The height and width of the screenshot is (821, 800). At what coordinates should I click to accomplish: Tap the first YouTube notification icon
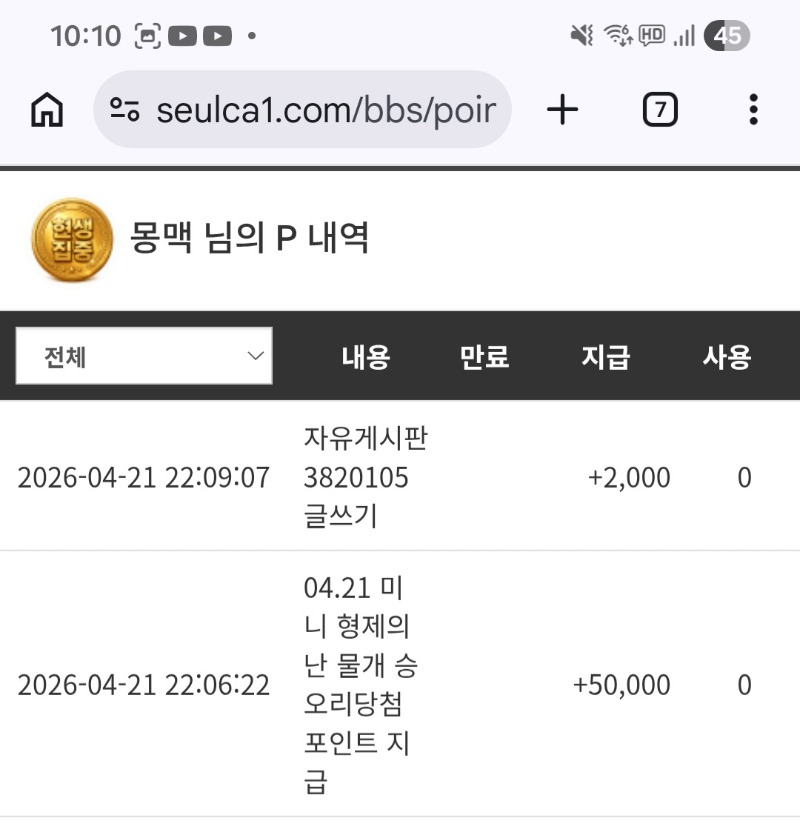click(x=182, y=37)
